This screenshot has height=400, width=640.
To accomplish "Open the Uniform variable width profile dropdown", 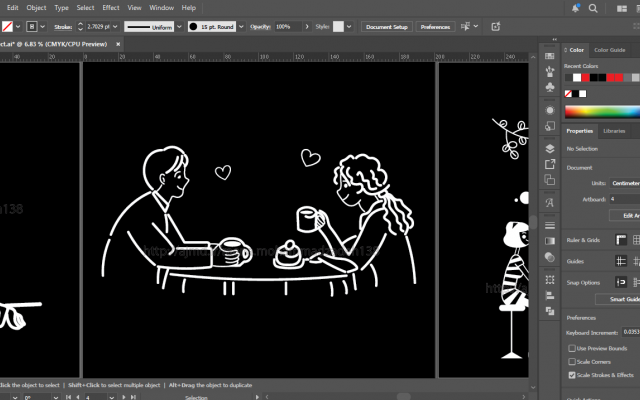I will 179,27.
